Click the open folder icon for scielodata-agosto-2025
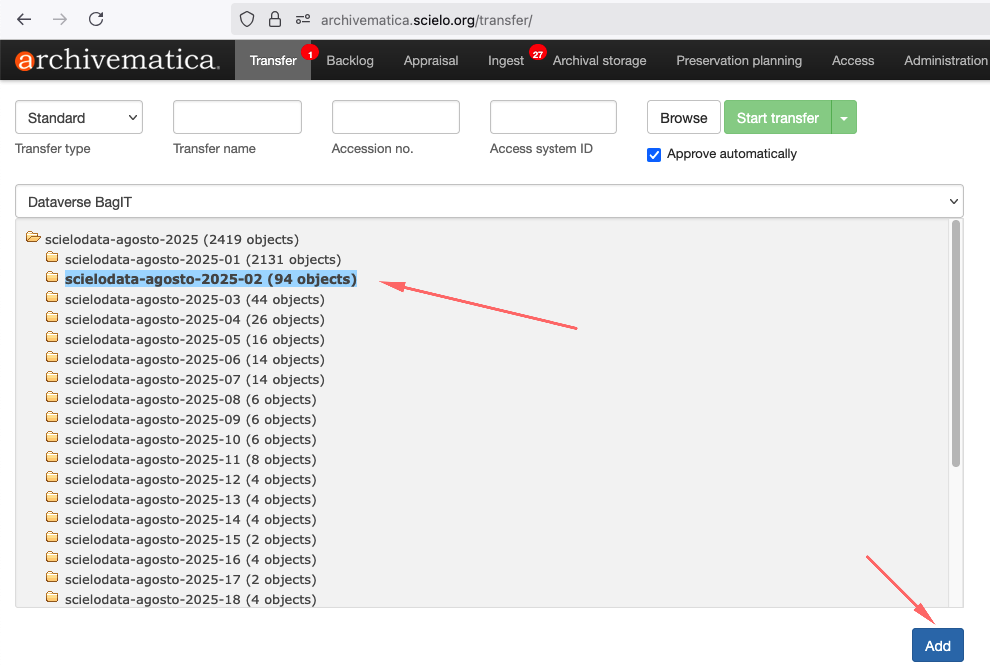This screenshot has width=990, height=667. click(x=33, y=239)
